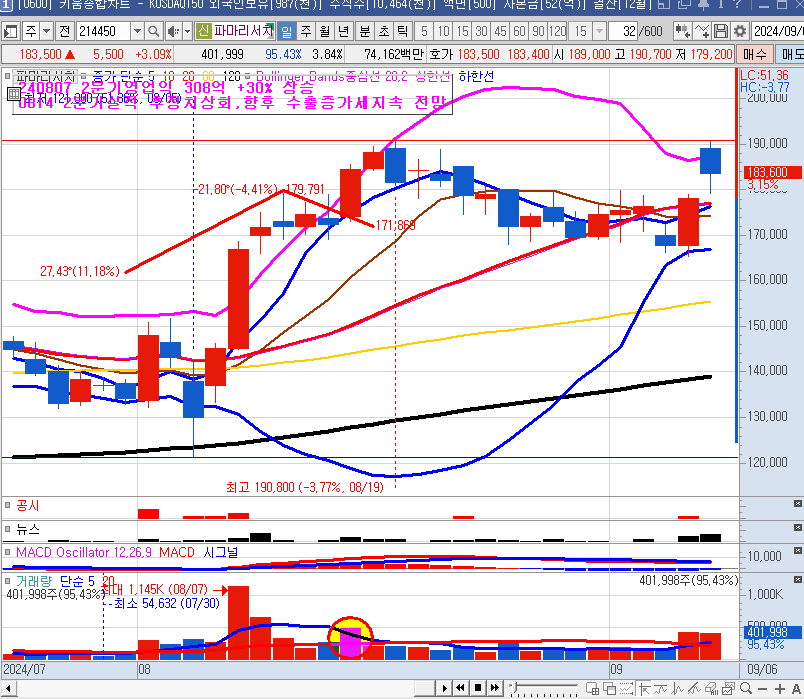Click the layout panel icon left of 주
Viewport: 804px width, 699px height.
[10, 31]
